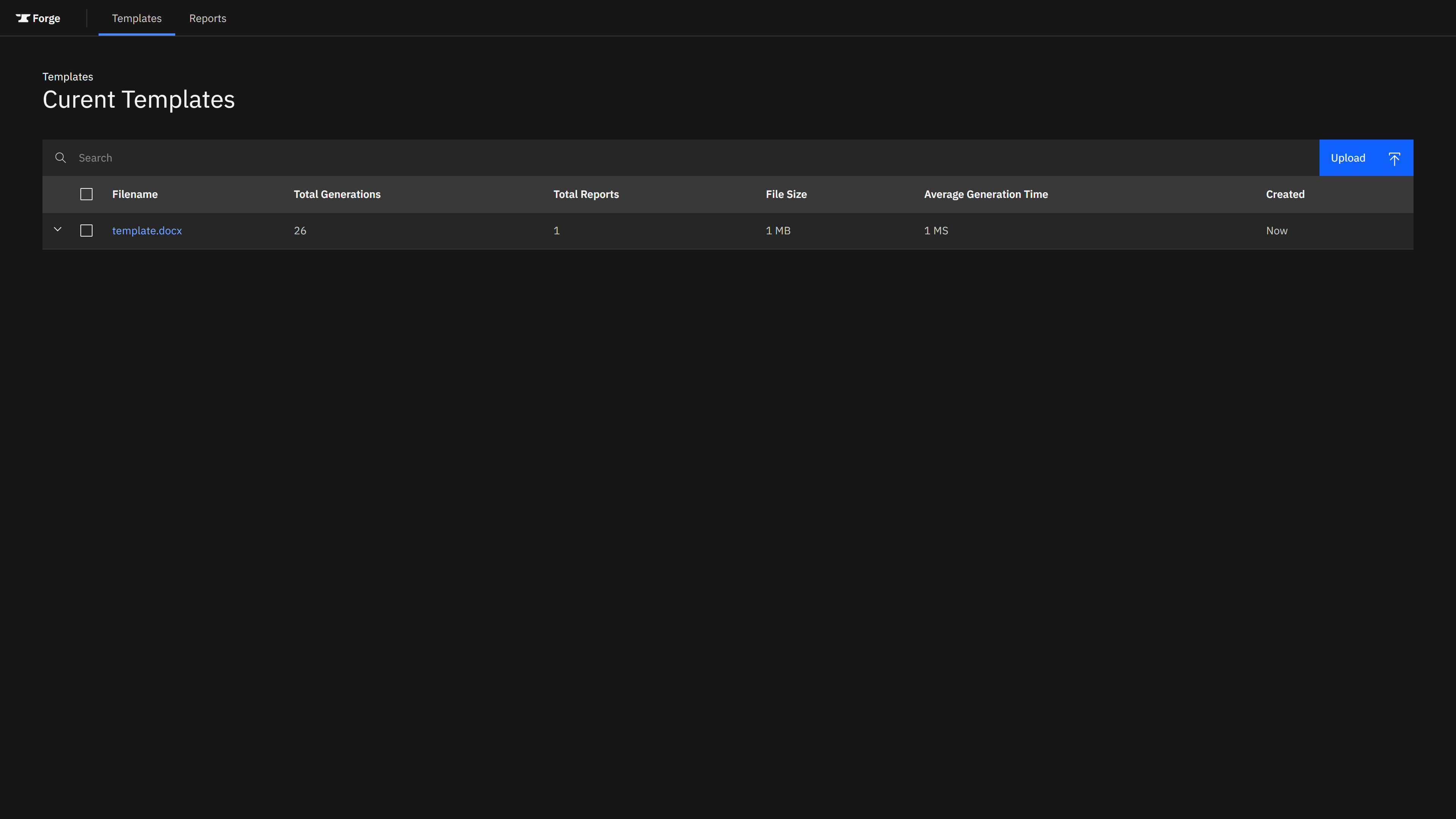Open the Reports tab
1456x819 pixels.
[207, 18]
